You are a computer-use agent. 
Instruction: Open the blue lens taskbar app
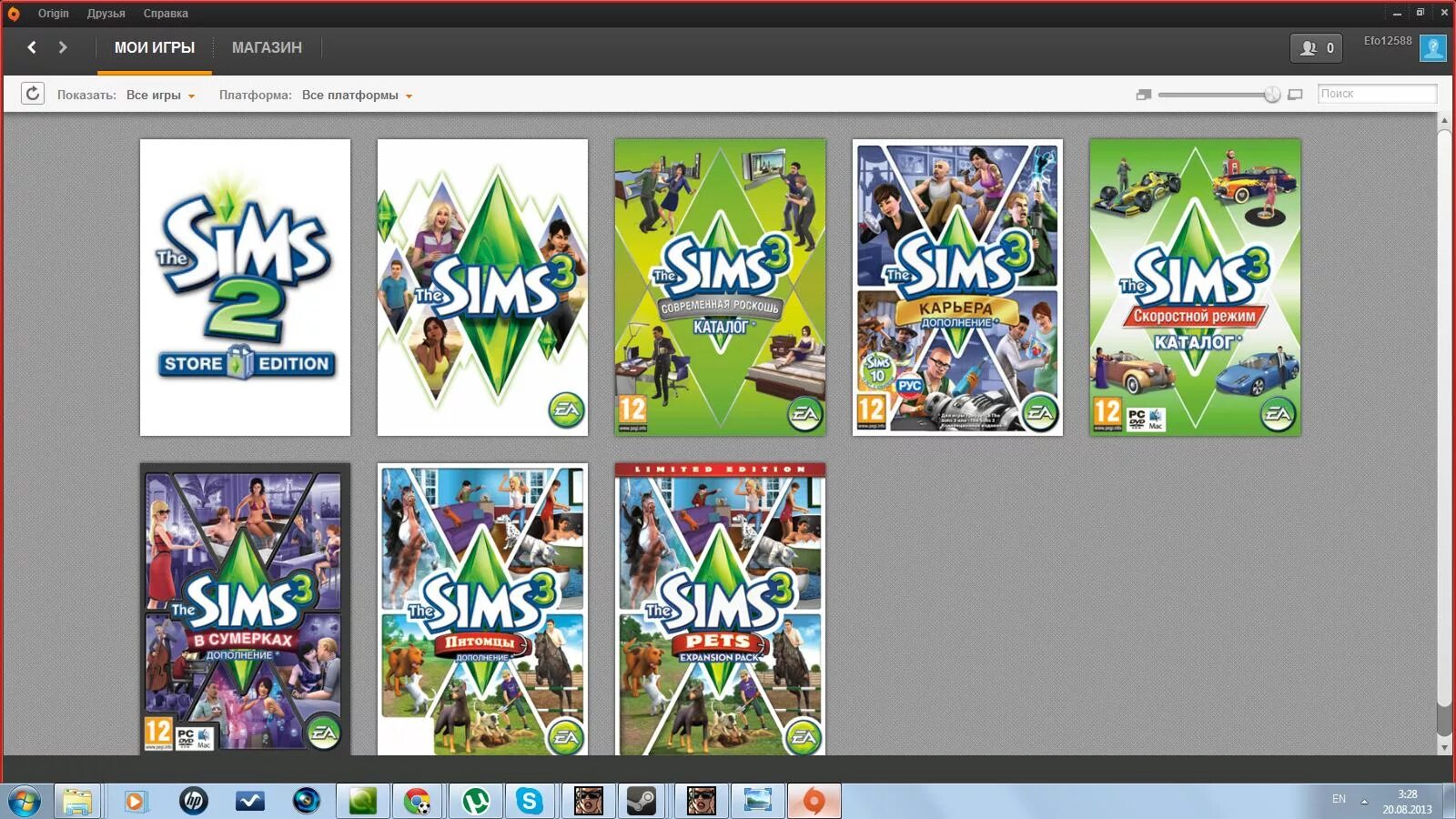click(307, 802)
